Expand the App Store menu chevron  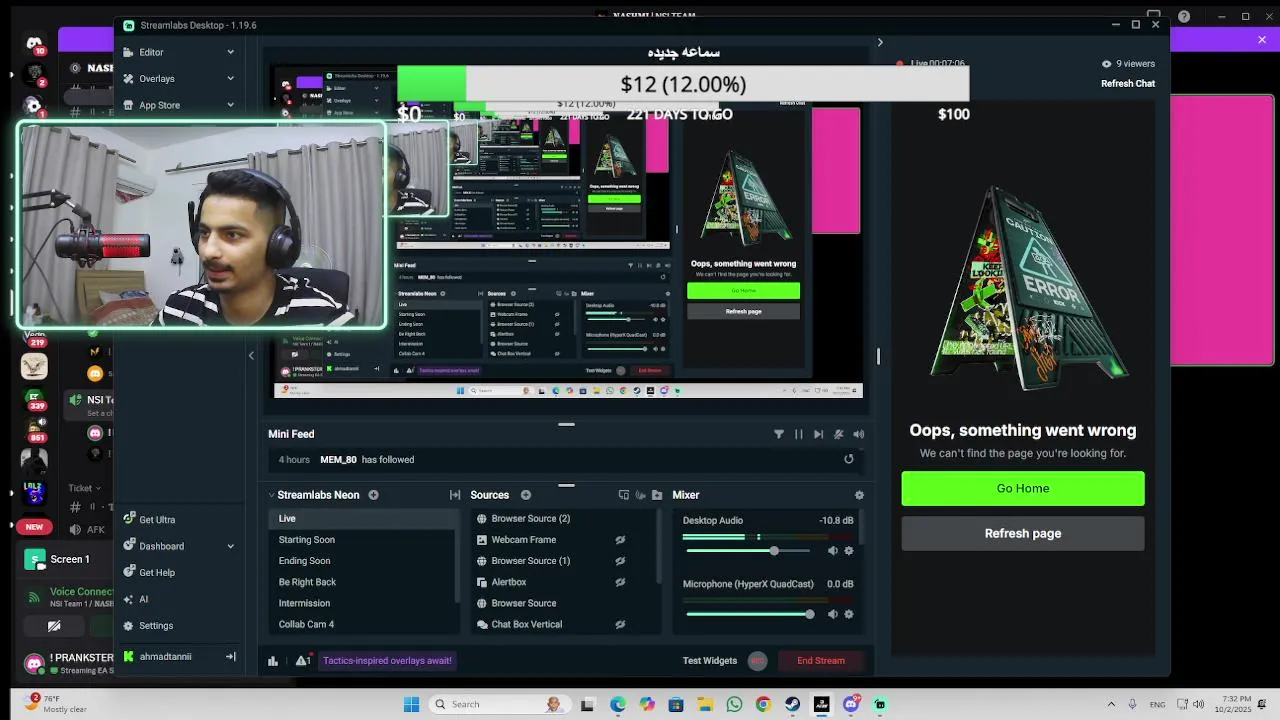(x=230, y=105)
